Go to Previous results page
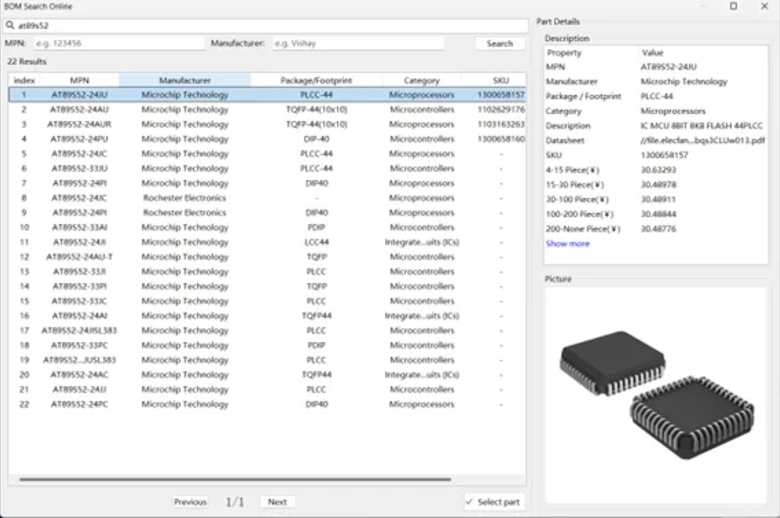The image size is (780, 518). 190,502
